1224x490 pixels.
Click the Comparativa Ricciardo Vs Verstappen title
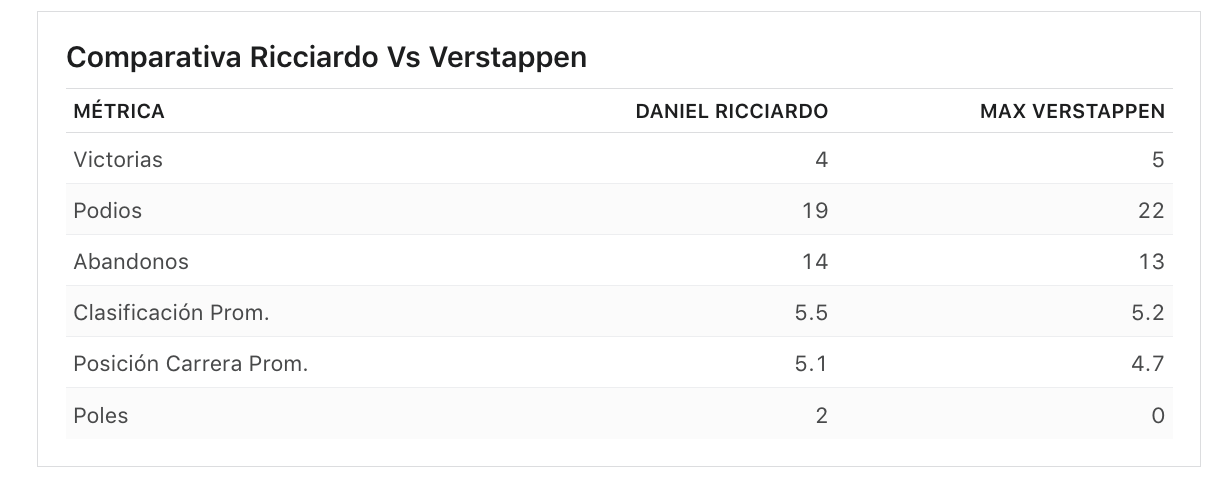326,58
